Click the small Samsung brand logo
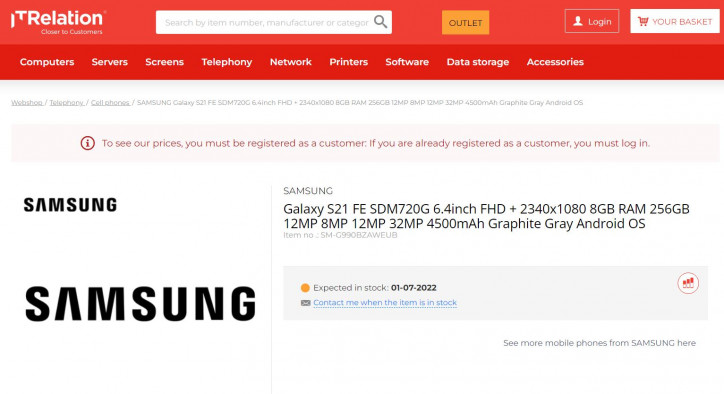The height and width of the screenshot is (394, 724). pyautogui.click(x=70, y=205)
